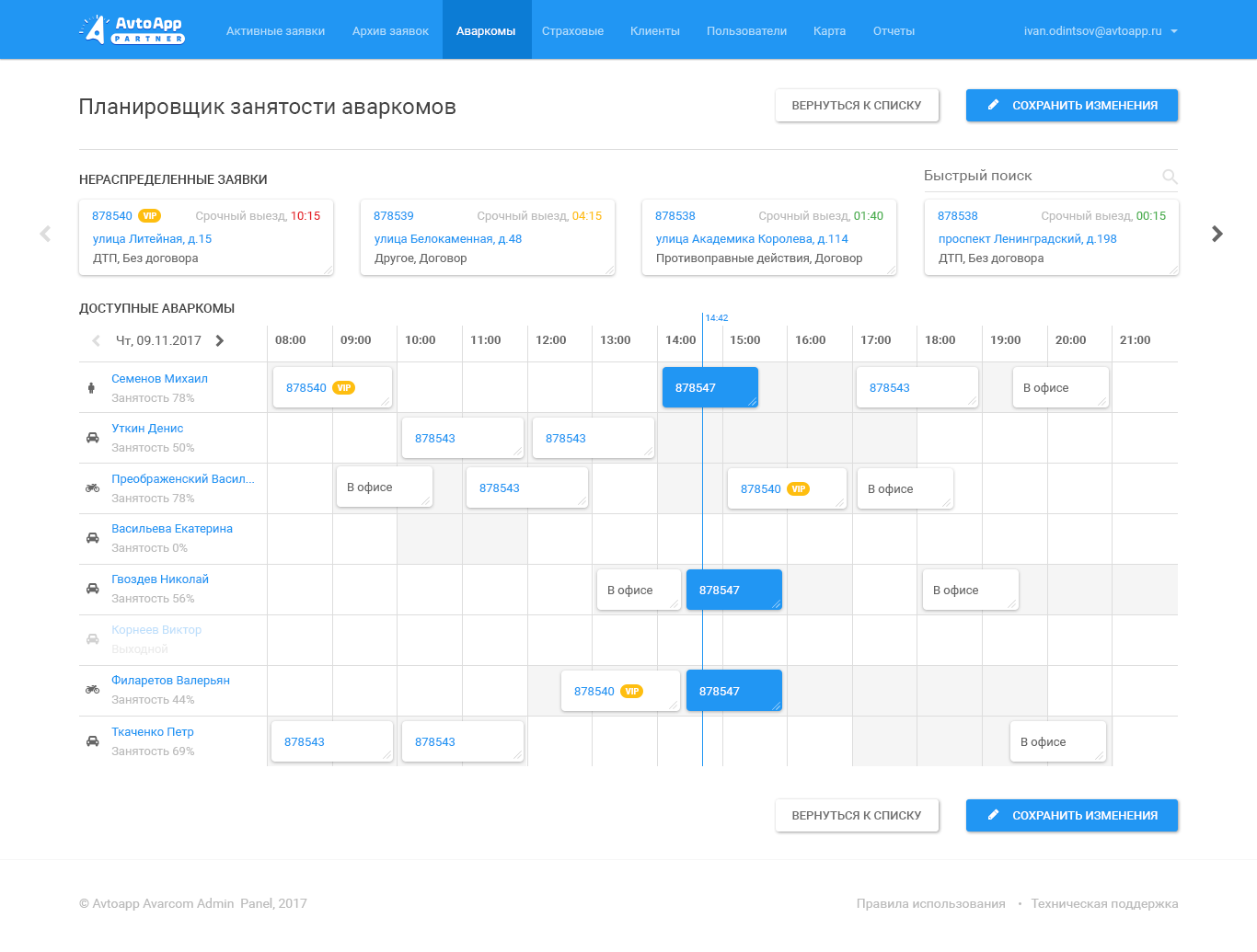
Task: Go to previous day in date selector
Action: tap(96, 340)
